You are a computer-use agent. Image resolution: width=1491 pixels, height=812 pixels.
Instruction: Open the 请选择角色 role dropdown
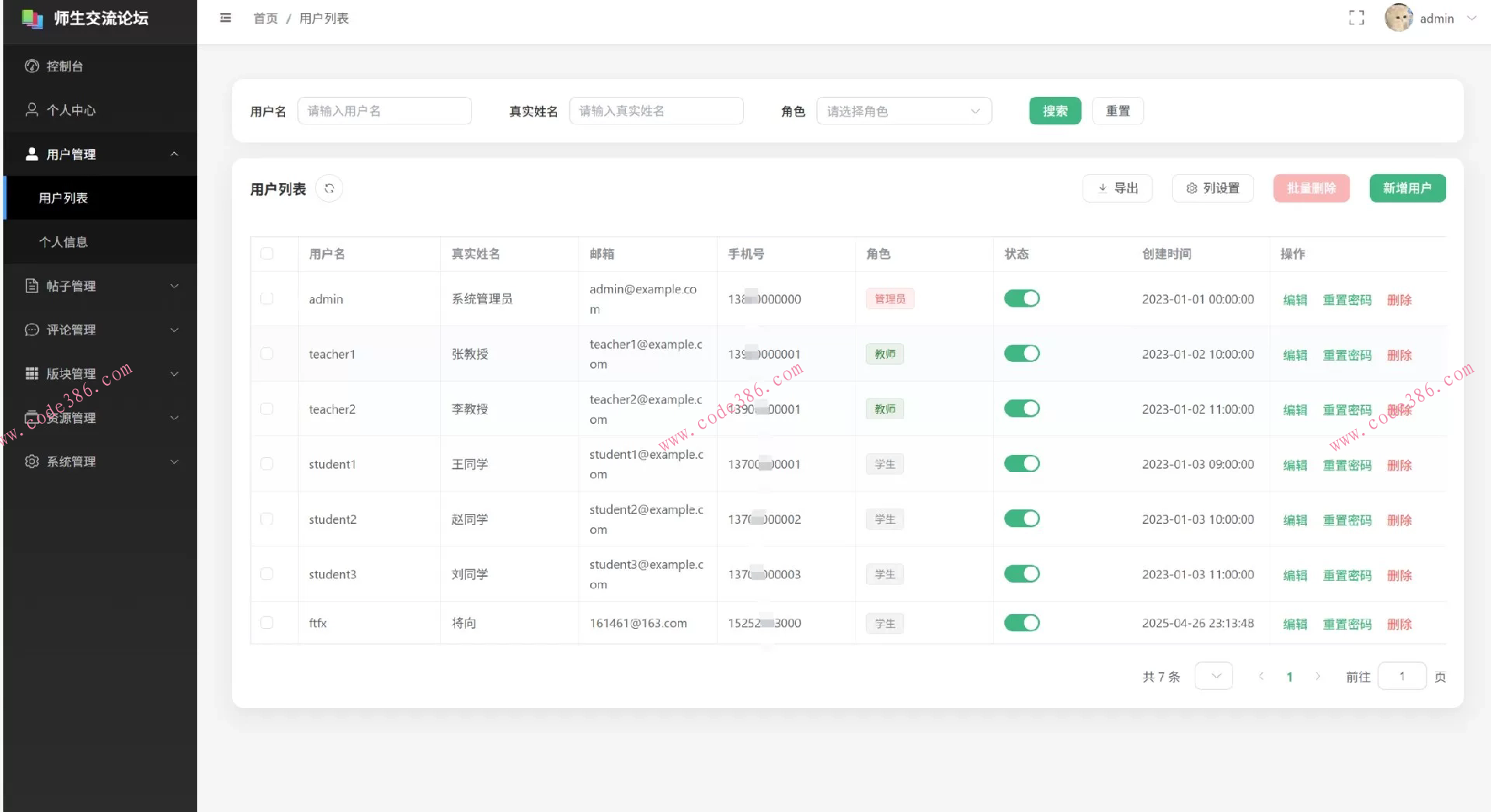903,111
